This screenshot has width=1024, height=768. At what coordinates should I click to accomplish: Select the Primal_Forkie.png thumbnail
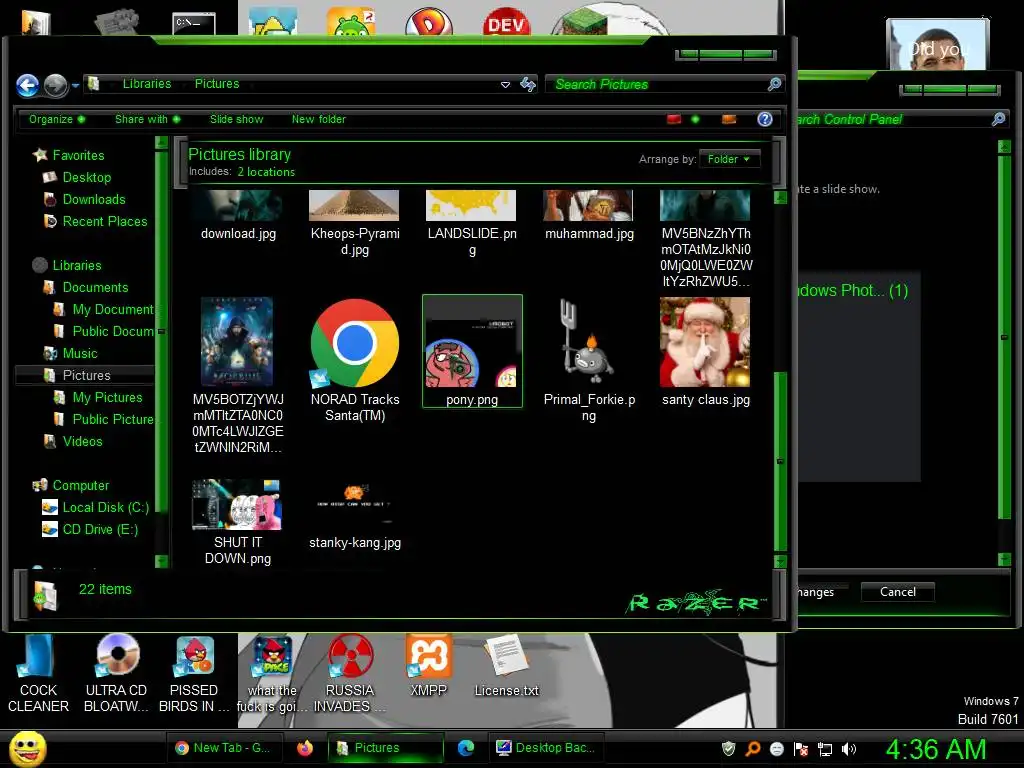pos(588,359)
